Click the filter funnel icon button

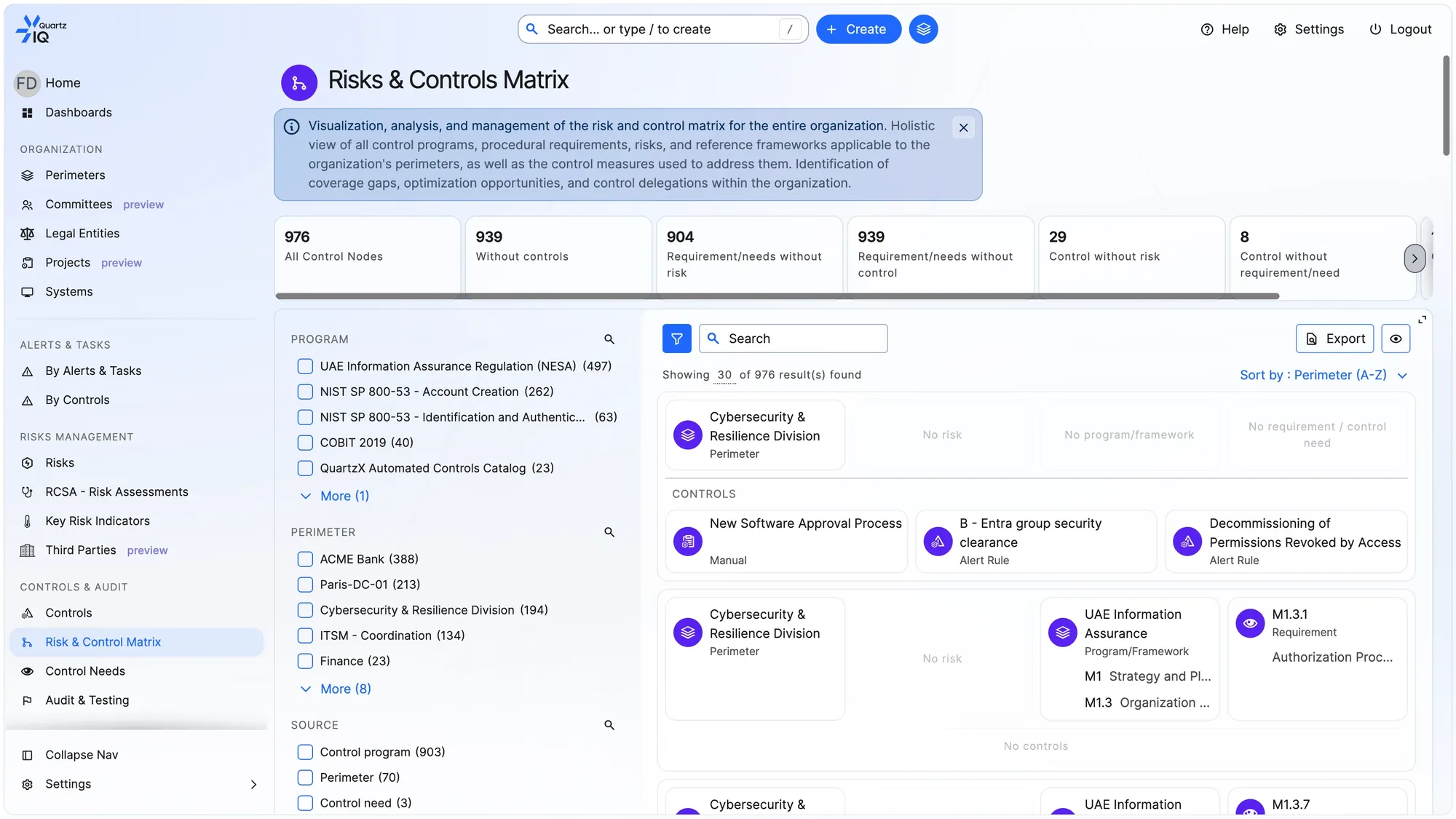pos(676,339)
